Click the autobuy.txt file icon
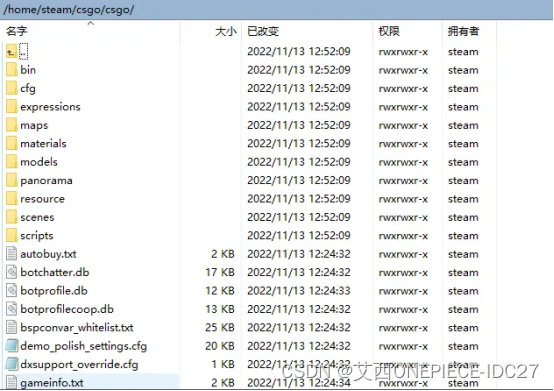The height and width of the screenshot is (391, 554). pos(11,254)
